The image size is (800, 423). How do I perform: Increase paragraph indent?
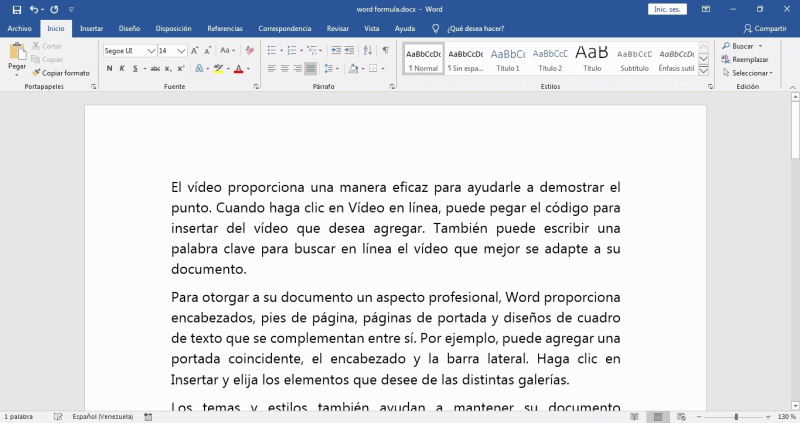349,50
